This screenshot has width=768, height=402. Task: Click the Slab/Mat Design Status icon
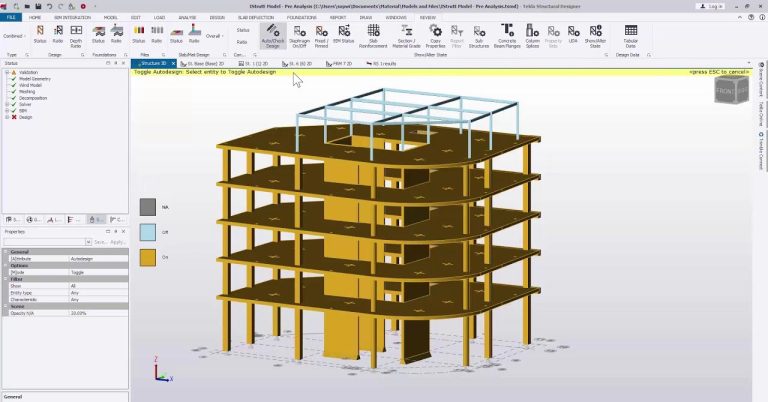point(176,34)
